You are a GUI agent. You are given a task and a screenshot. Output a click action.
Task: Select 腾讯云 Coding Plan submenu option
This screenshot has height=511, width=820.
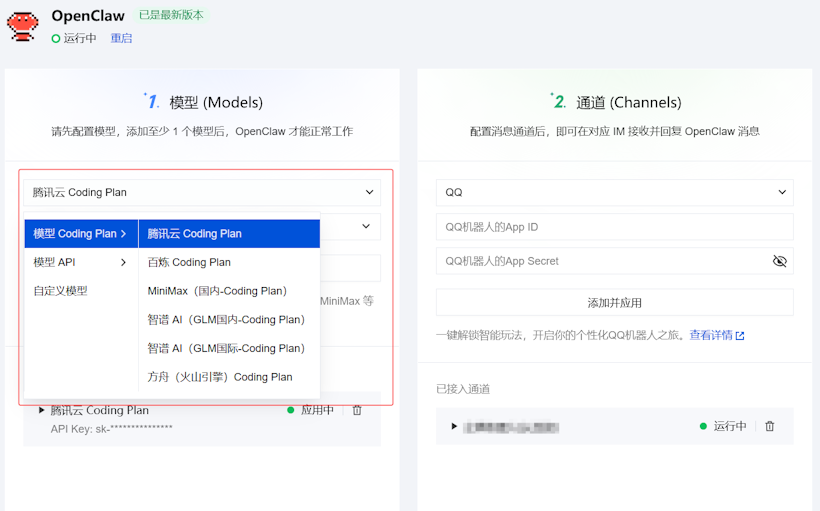229,234
